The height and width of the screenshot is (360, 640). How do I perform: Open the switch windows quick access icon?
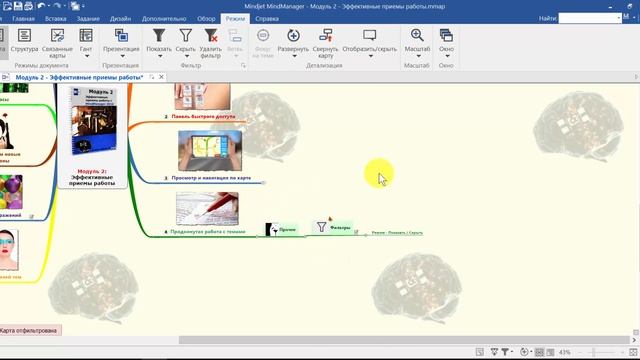point(75,6)
